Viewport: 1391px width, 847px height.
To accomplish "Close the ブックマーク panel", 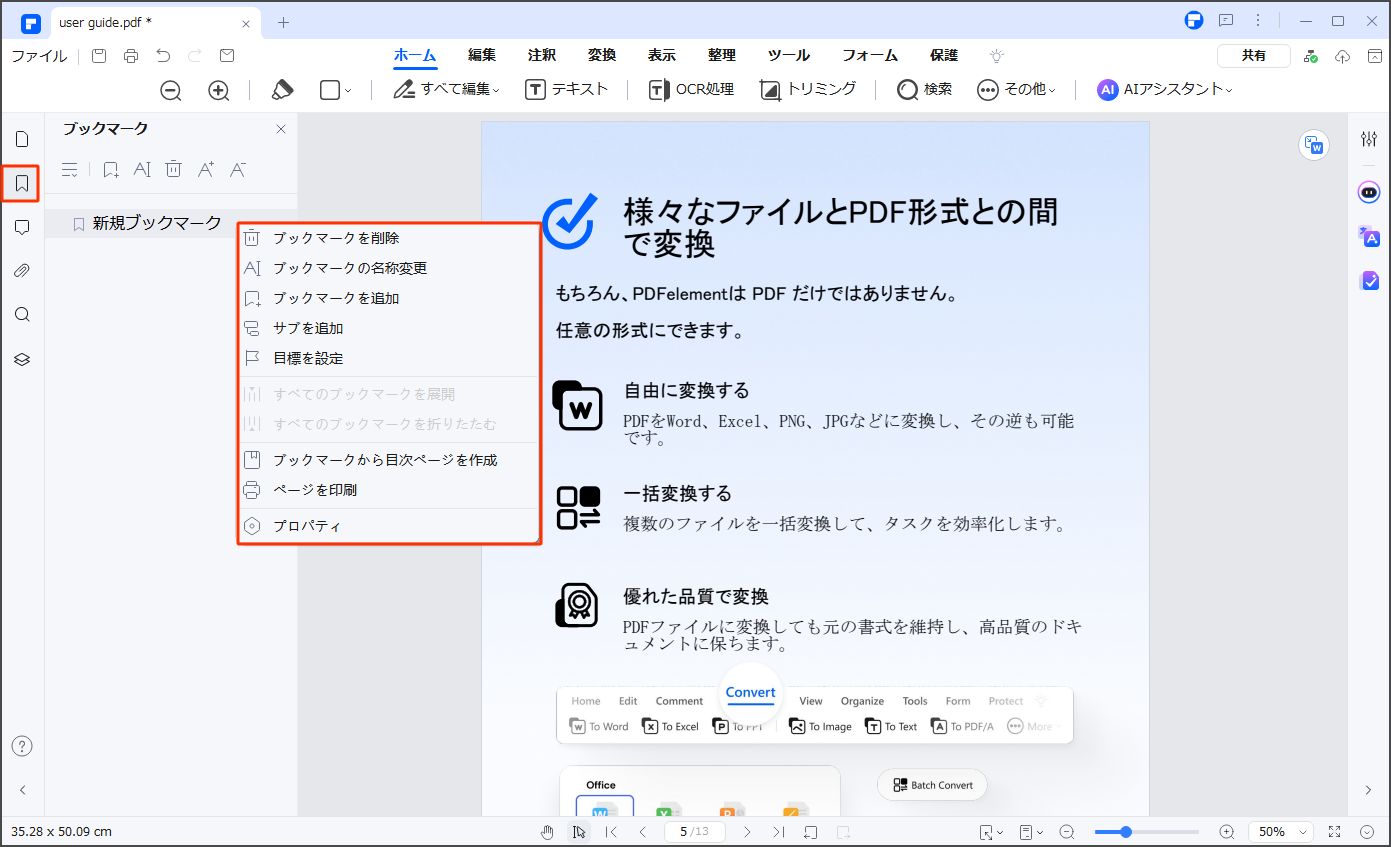I will coord(281,129).
